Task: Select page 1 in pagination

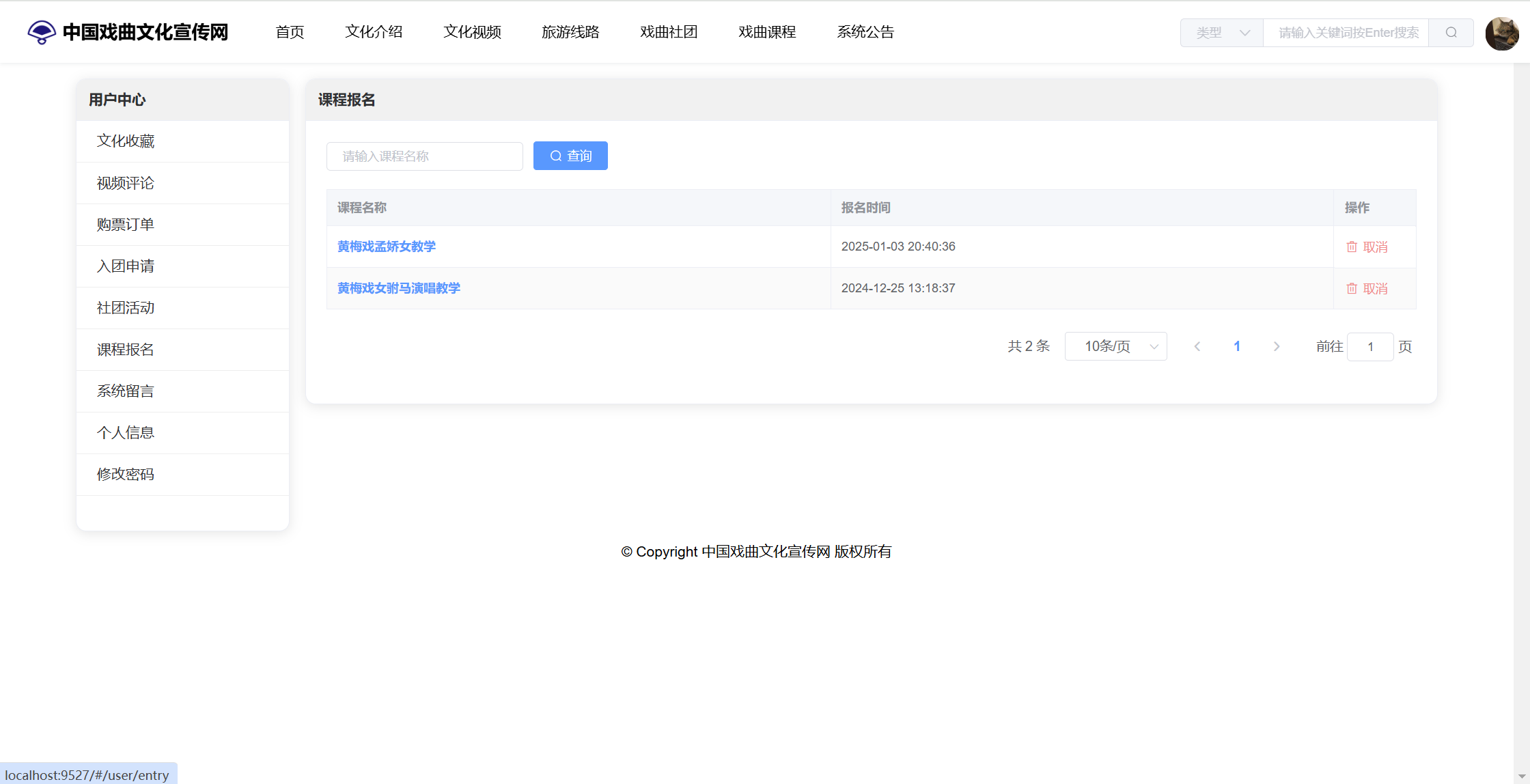Action: (x=1237, y=347)
